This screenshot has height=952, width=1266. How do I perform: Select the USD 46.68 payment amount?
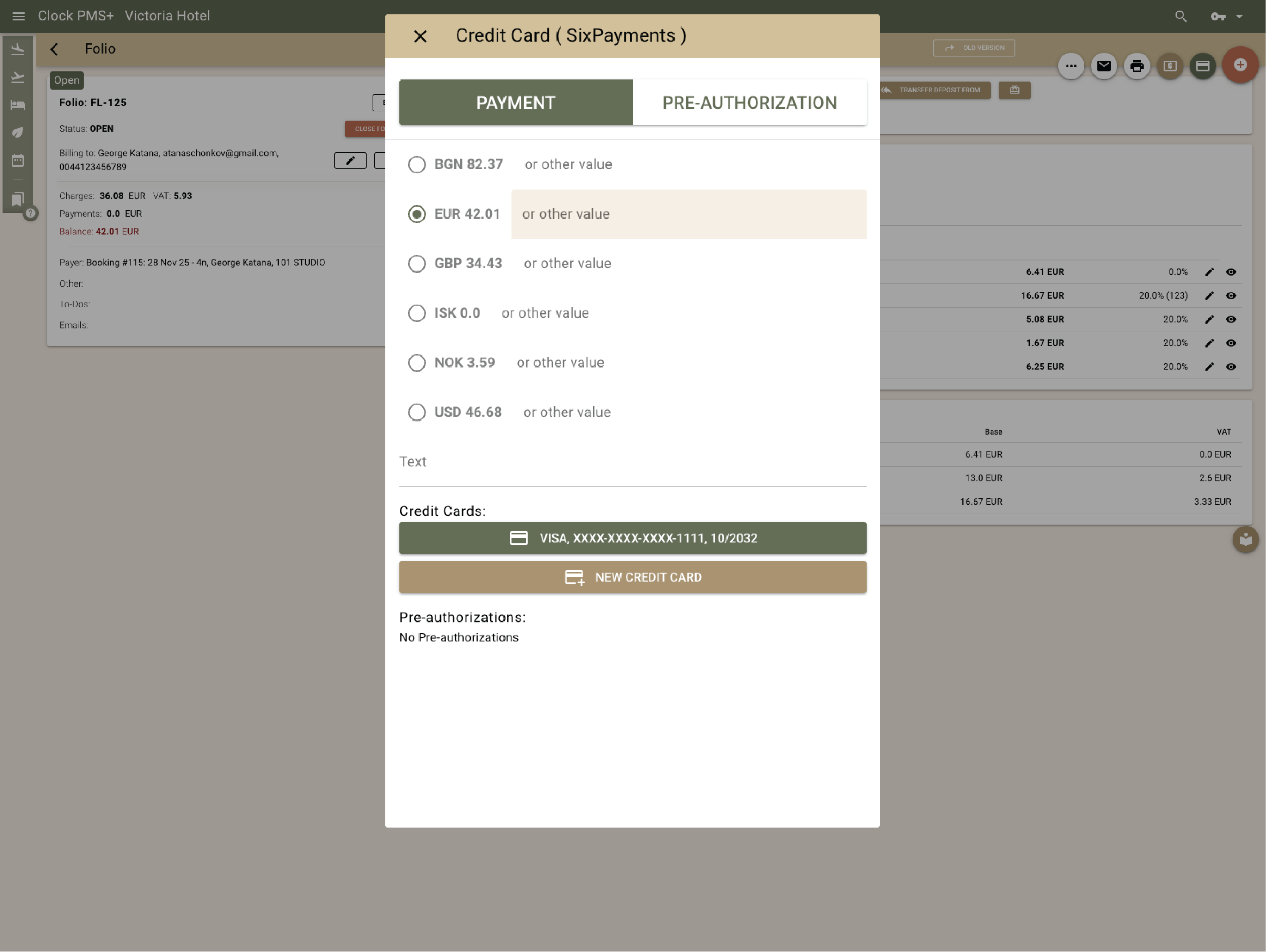pos(417,412)
